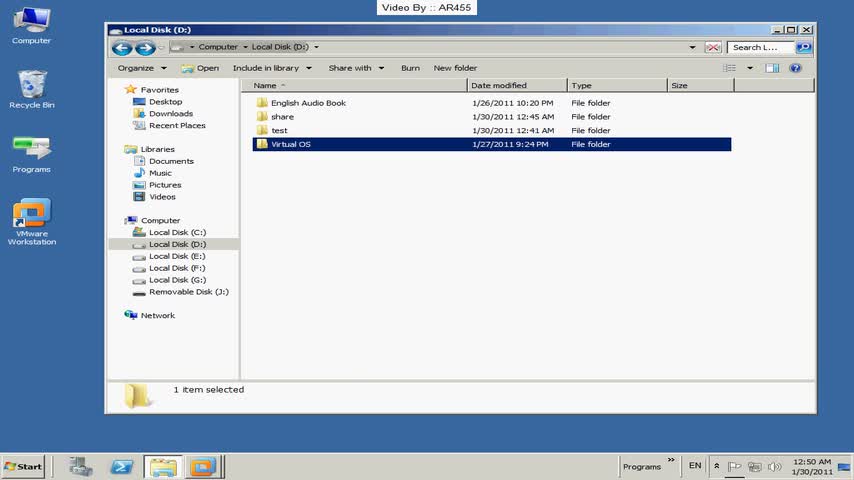Viewport: 854px width, 480px height.
Task: Click the Action Center flag icon
Action: click(734, 466)
